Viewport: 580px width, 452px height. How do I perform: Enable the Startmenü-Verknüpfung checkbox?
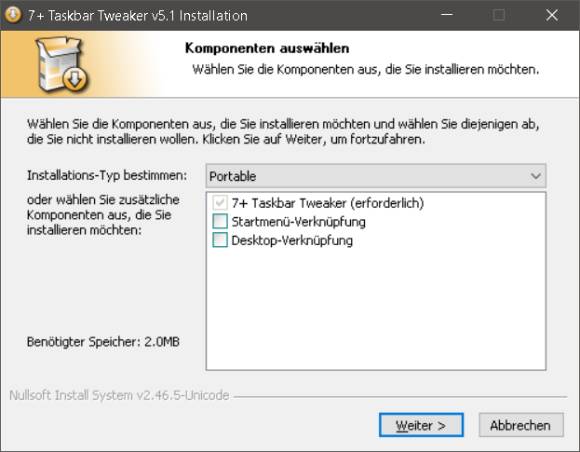pos(220,221)
